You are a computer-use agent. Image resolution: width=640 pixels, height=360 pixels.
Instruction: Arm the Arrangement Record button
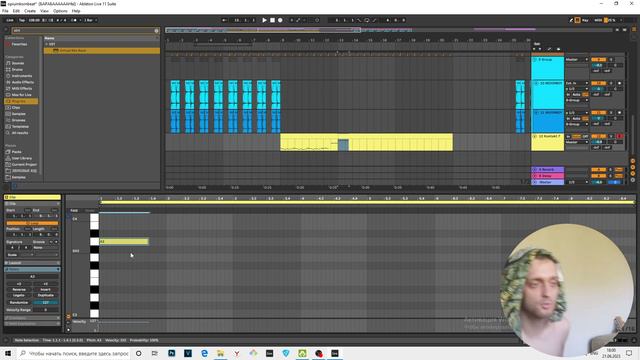280,20
